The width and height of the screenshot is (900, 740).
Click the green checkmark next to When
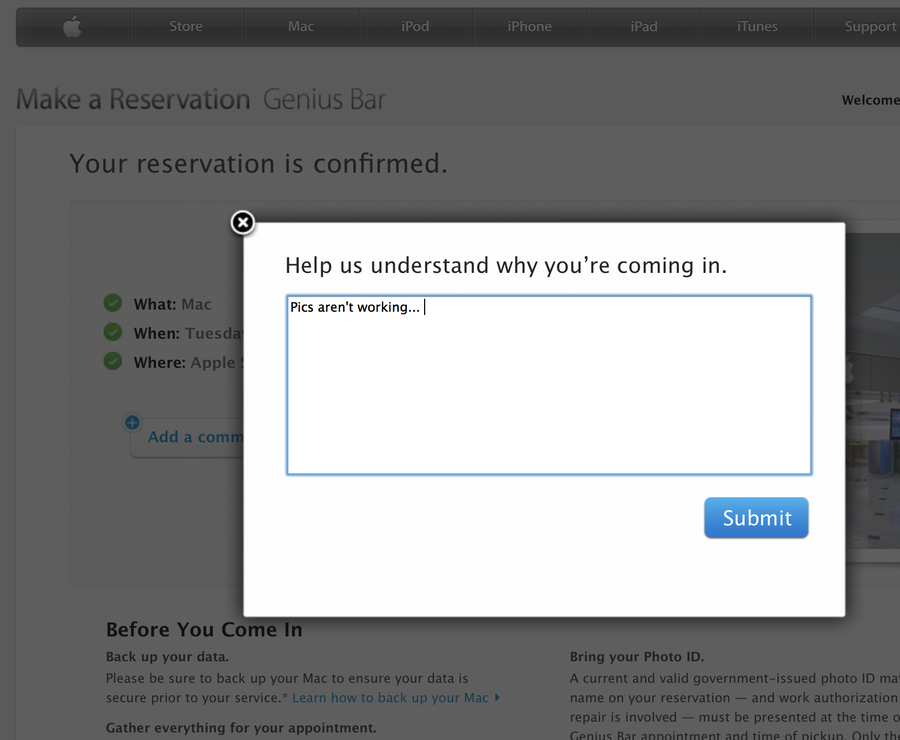click(113, 332)
